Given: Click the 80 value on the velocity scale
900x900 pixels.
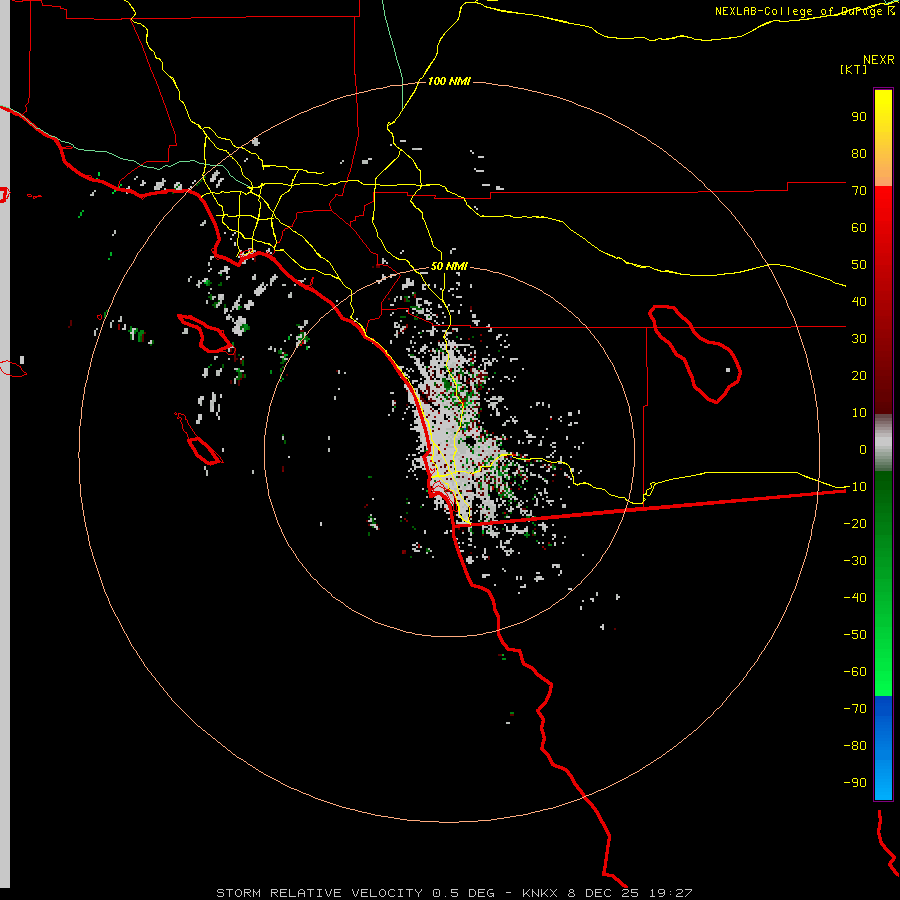Looking at the screenshot, I should tap(859, 154).
